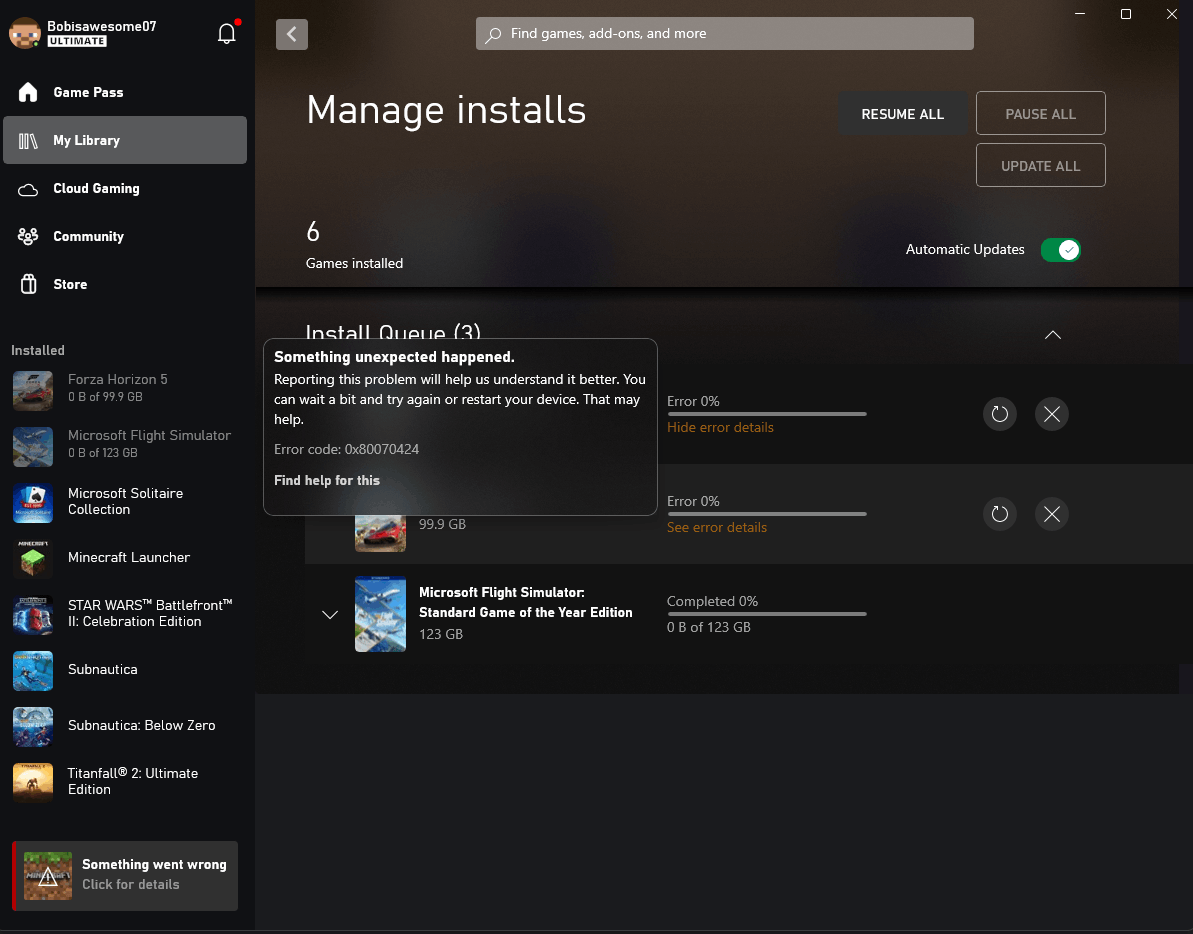This screenshot has height=934, width=1193.
Task: Click the first Error 0% progress bar
Action: [767, 414]
